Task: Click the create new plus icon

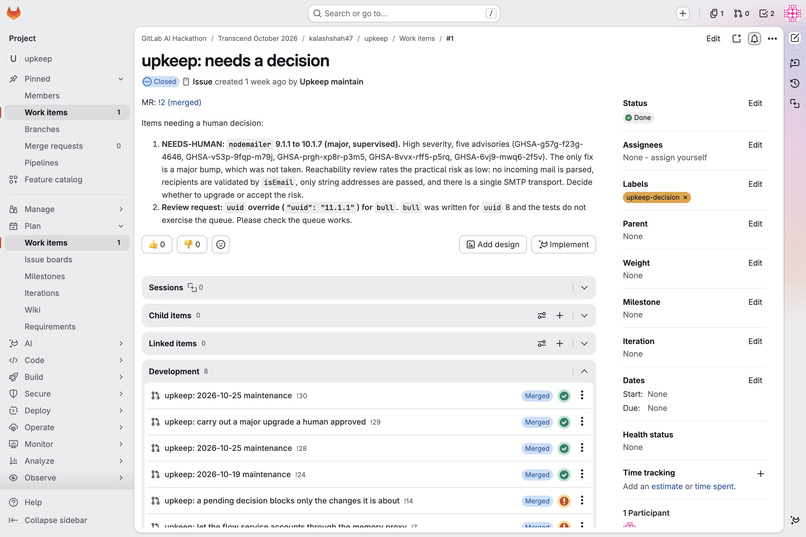Action: (x=683, y=13)
